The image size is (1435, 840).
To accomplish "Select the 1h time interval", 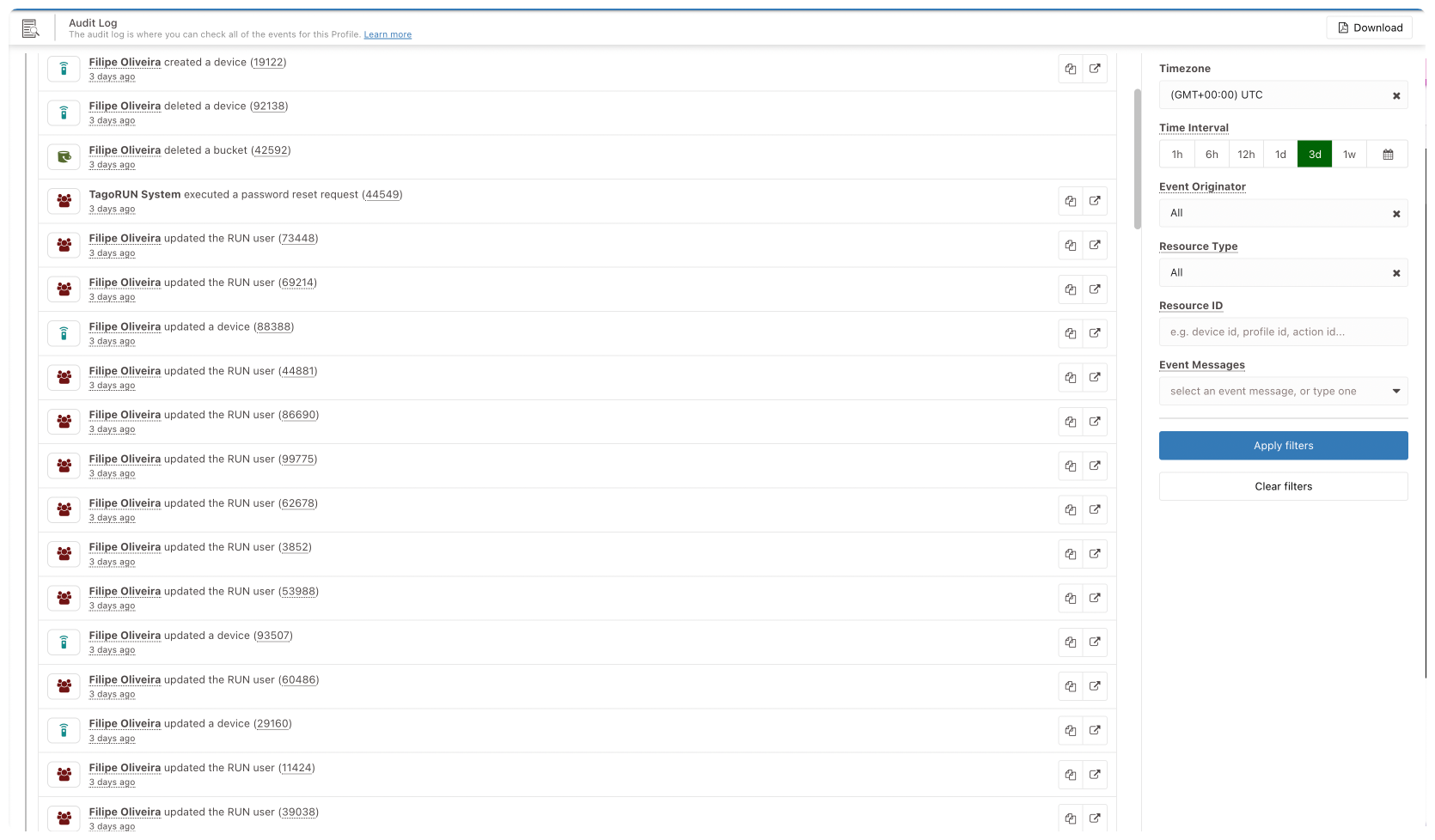I will tap(1177, 155).
